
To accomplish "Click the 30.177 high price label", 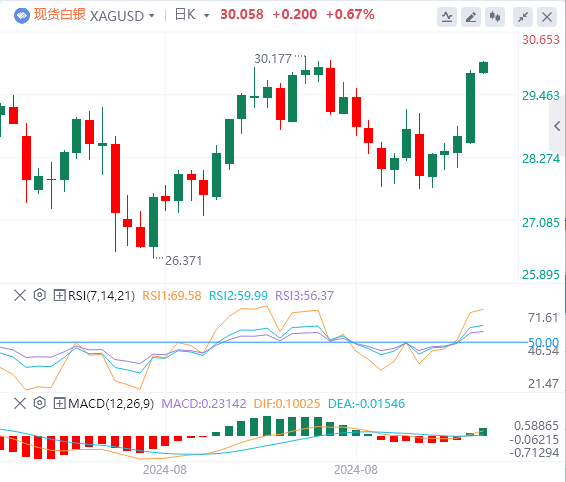I will tap(273, 58).
